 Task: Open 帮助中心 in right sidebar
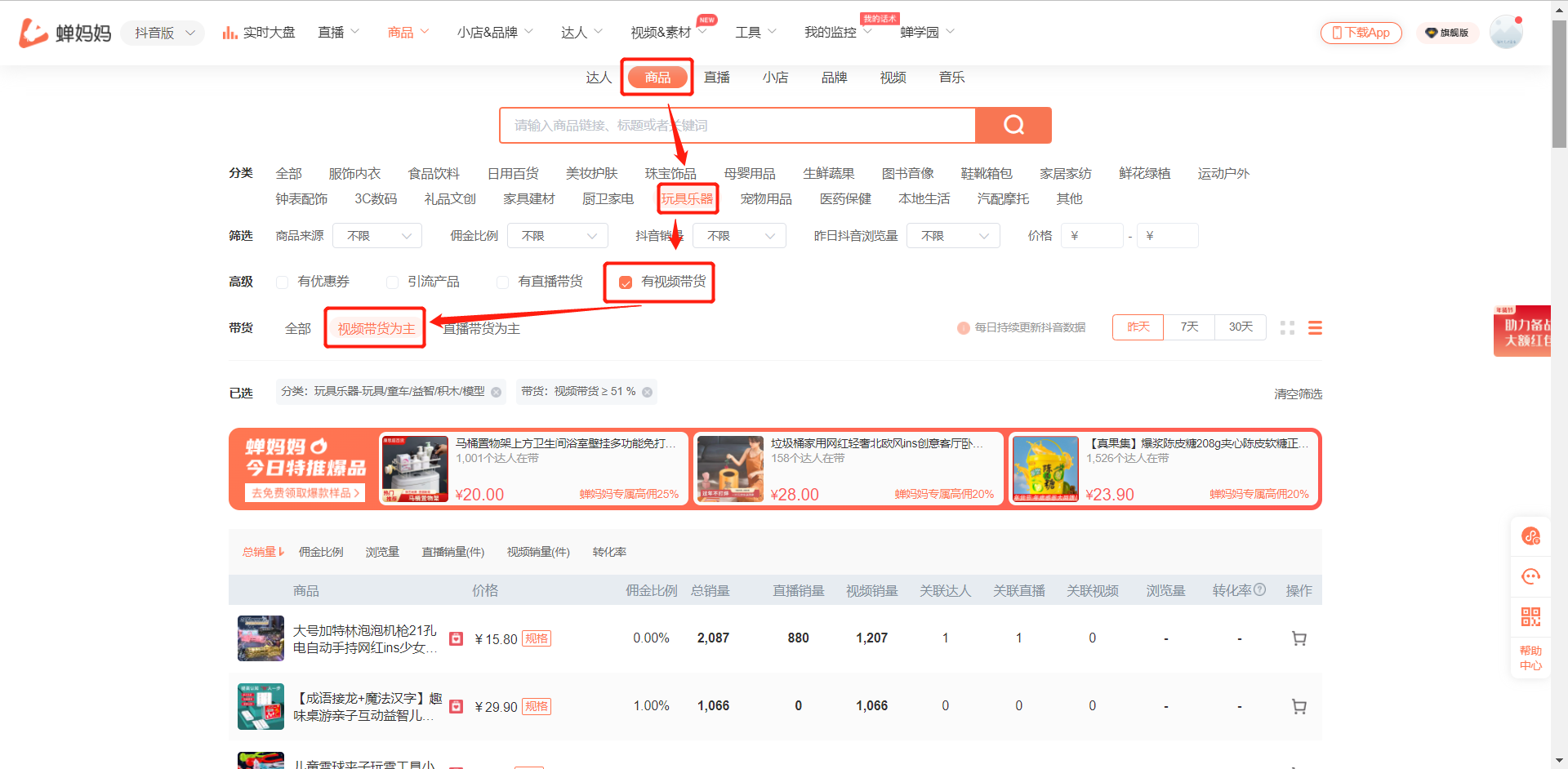pos(1530,658)
